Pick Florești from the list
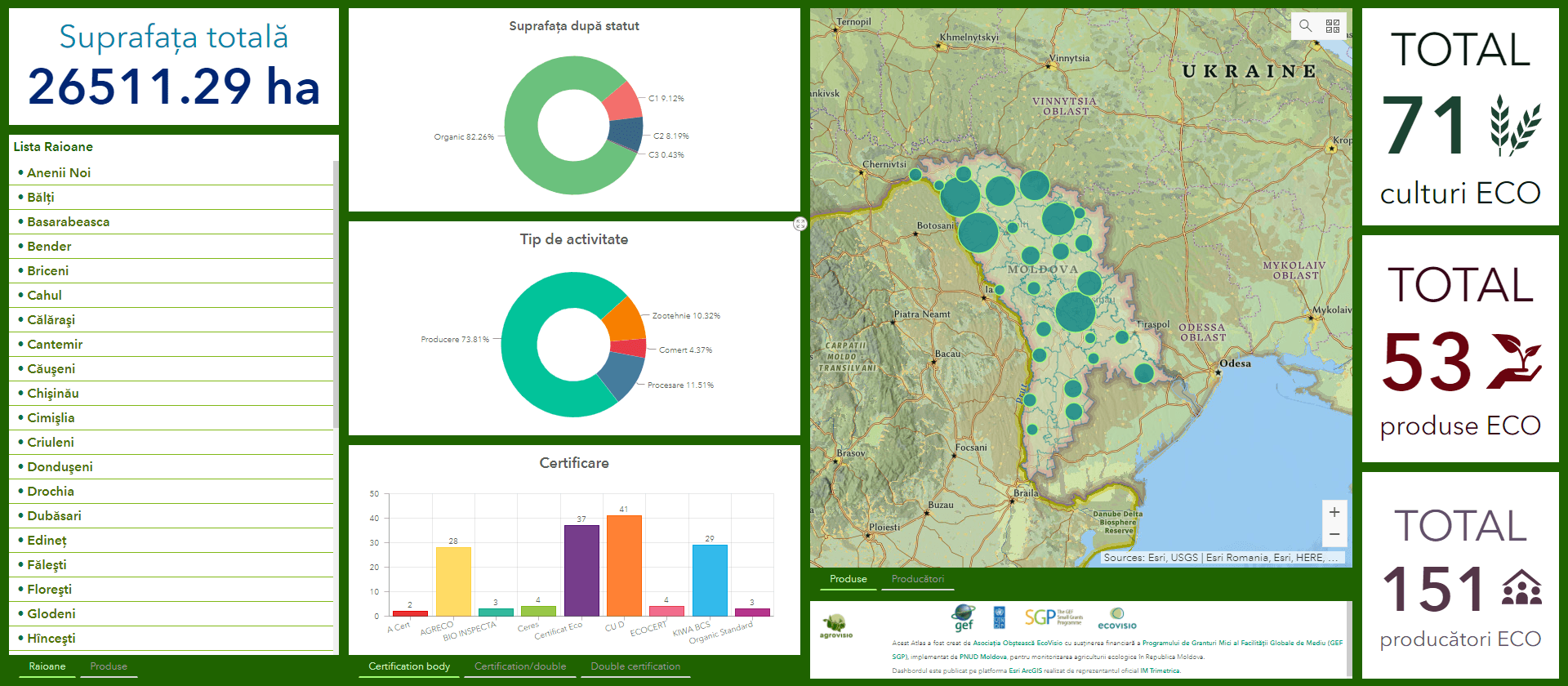 point(171,590)
